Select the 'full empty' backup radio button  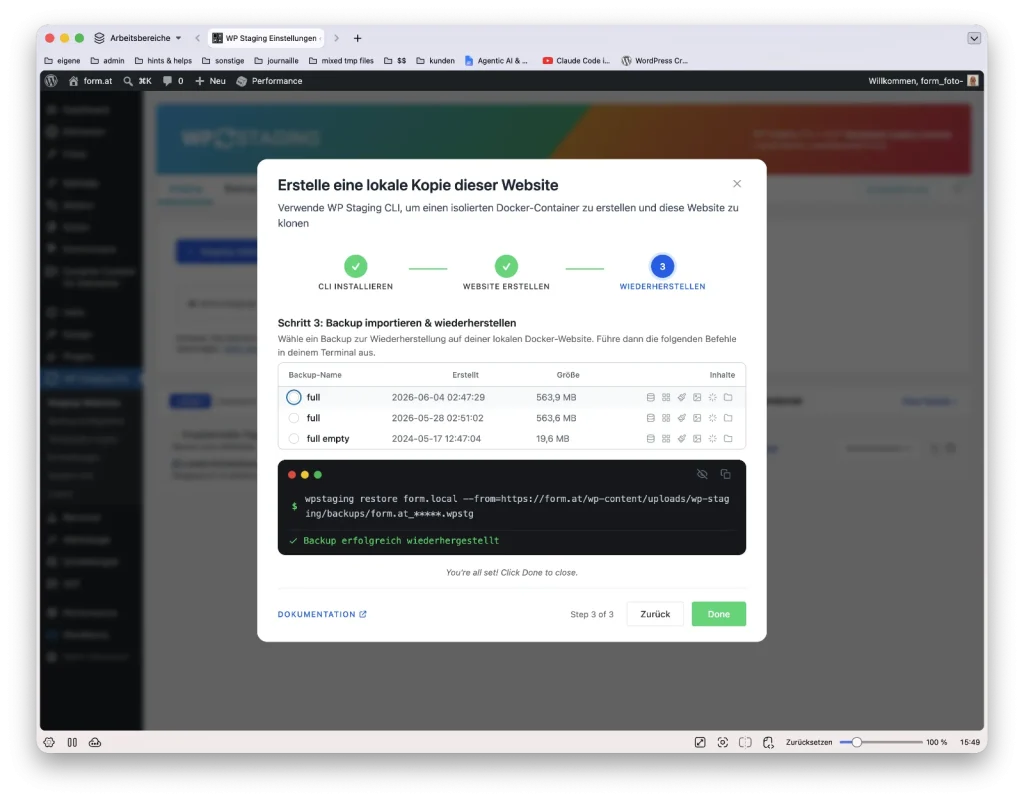294,439
